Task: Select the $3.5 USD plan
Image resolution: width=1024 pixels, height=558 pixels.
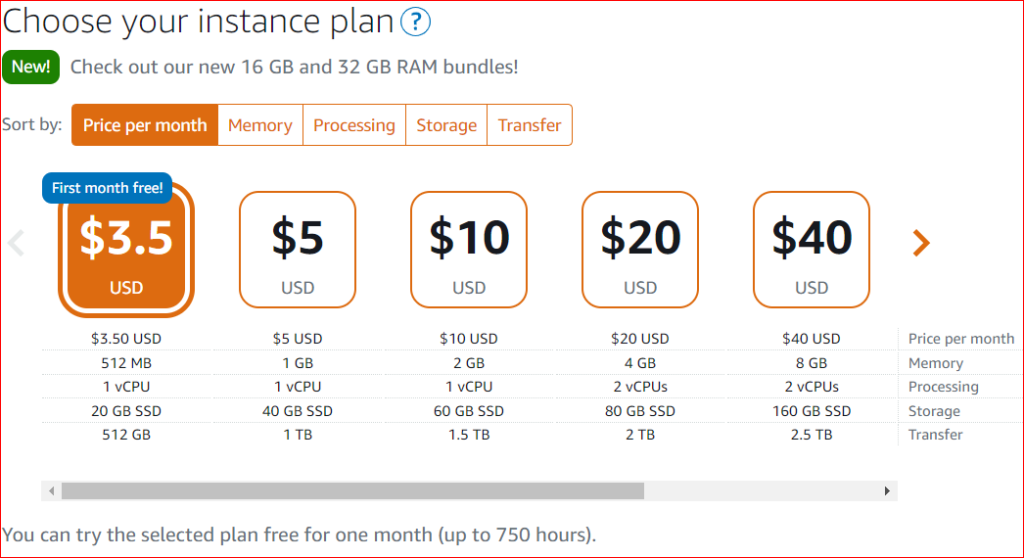Action: click(126, 250)
